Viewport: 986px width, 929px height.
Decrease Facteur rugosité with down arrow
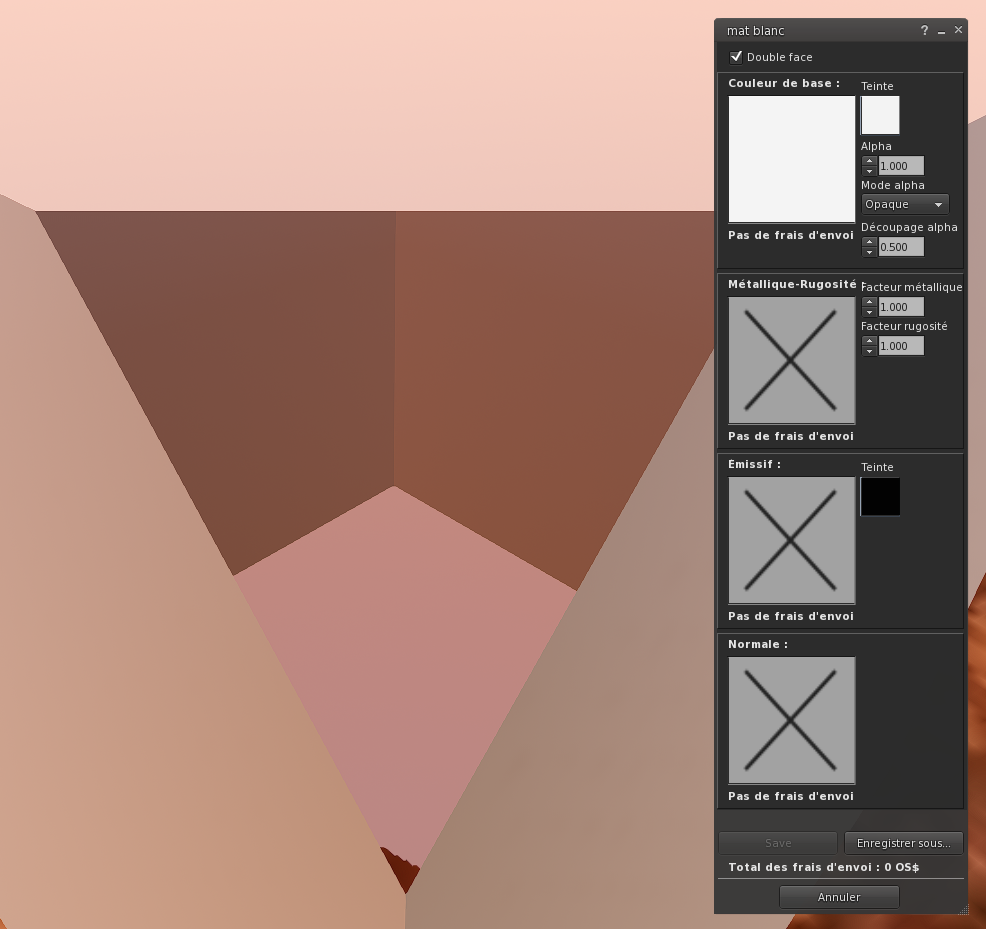869,351
